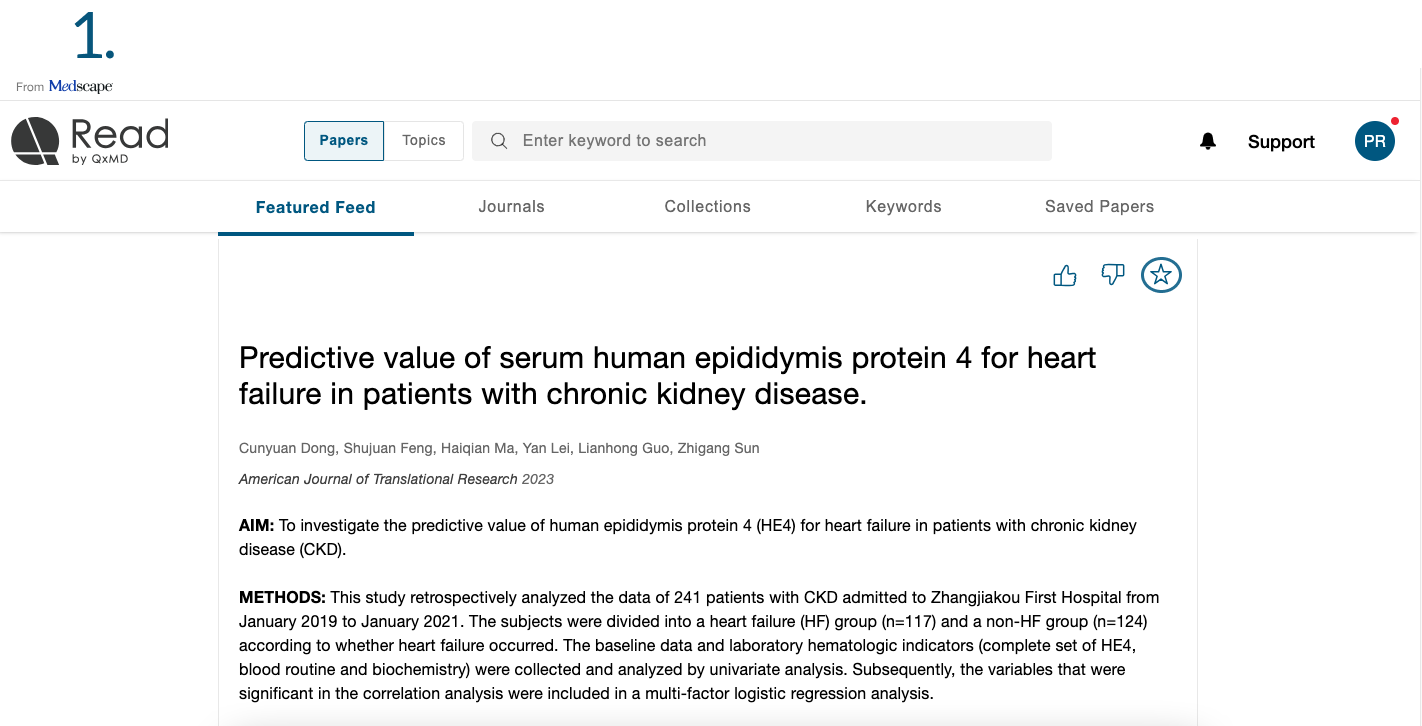The height and width of the screenshot is (726, 1422).
Task: Go to the Journals tab
Action: point(511,206)
